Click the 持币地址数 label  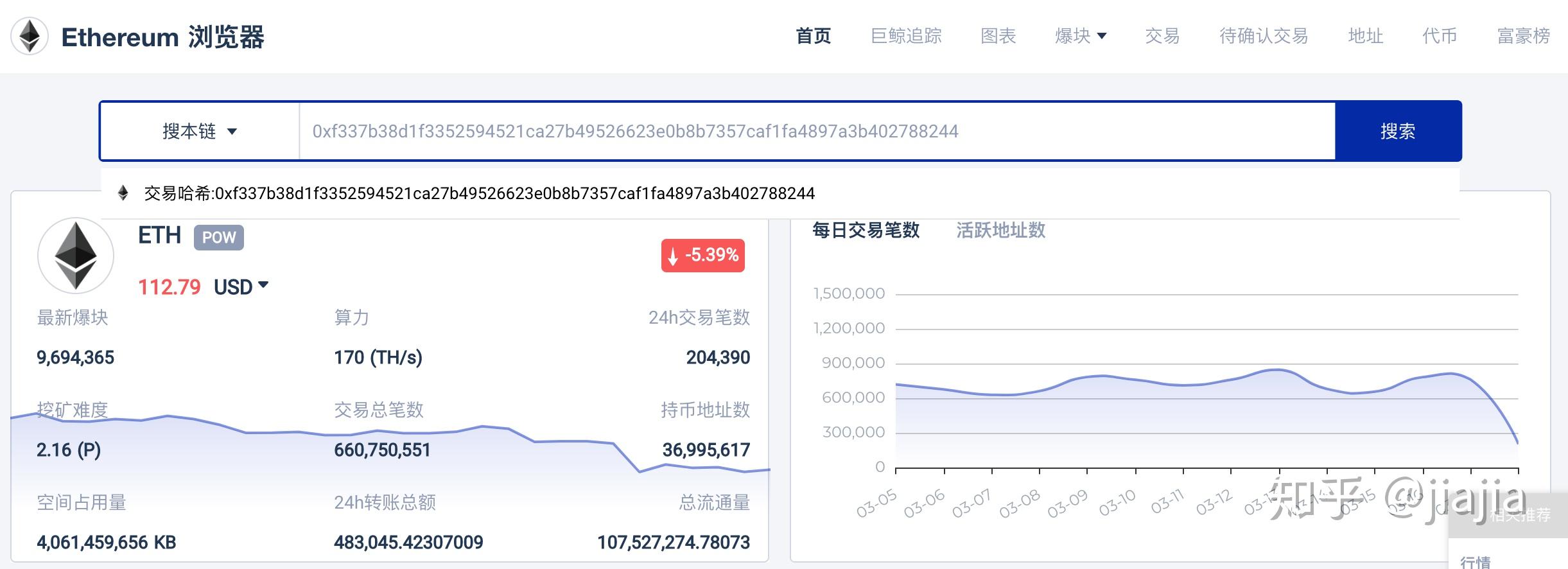pyautogui.click(x=706, y=410)
